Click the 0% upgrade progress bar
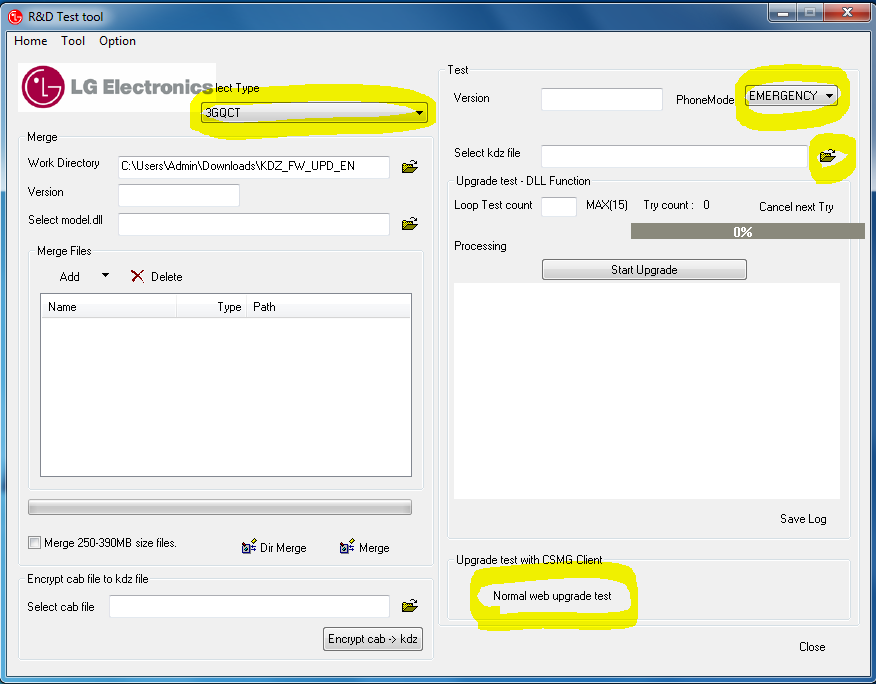This screenshot has width=876, height=684. tap(748, 231)
